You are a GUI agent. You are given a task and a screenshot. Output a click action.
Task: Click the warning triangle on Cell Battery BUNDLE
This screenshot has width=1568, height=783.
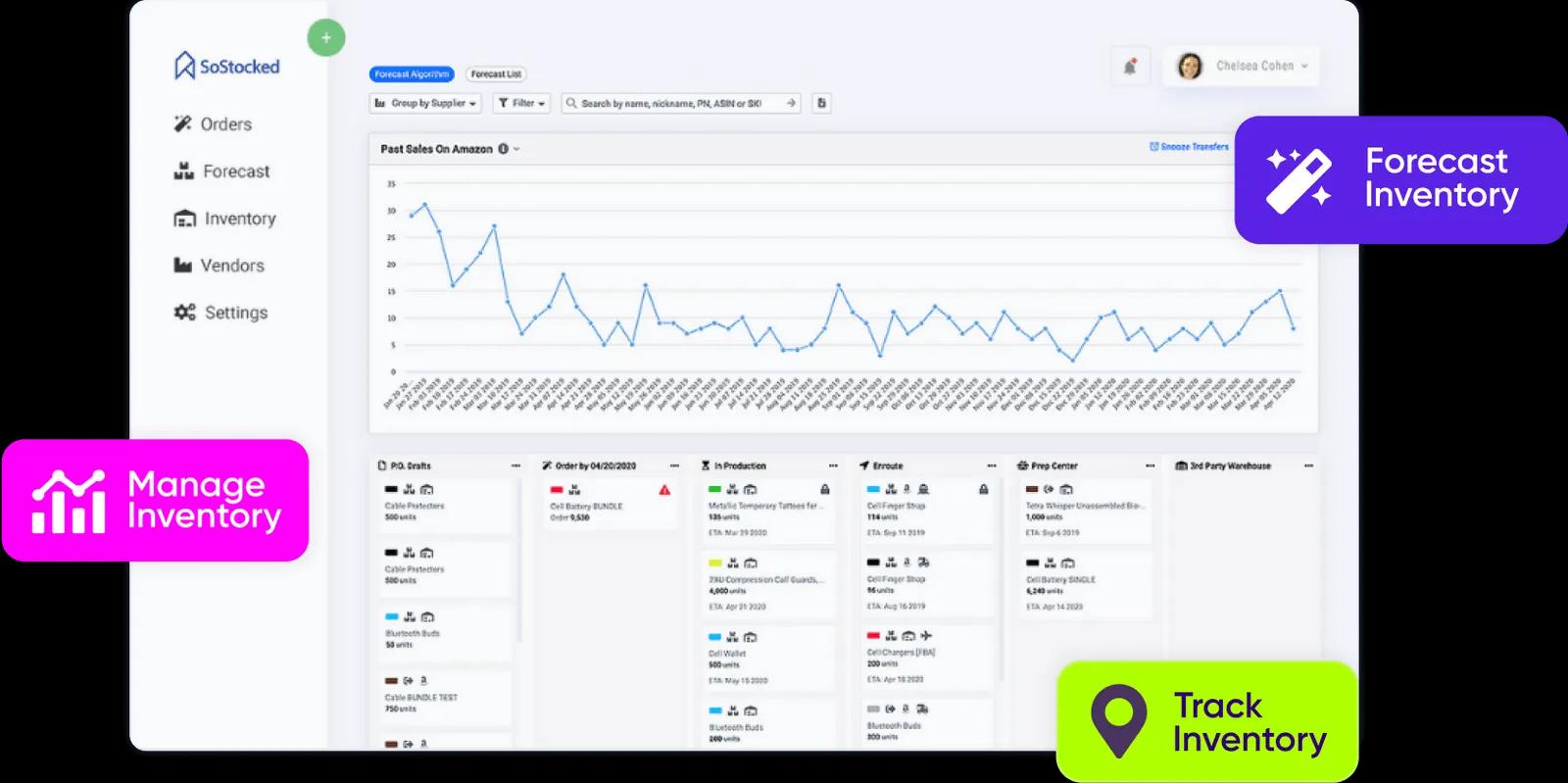pyautogui.click(x=664, y=490)
